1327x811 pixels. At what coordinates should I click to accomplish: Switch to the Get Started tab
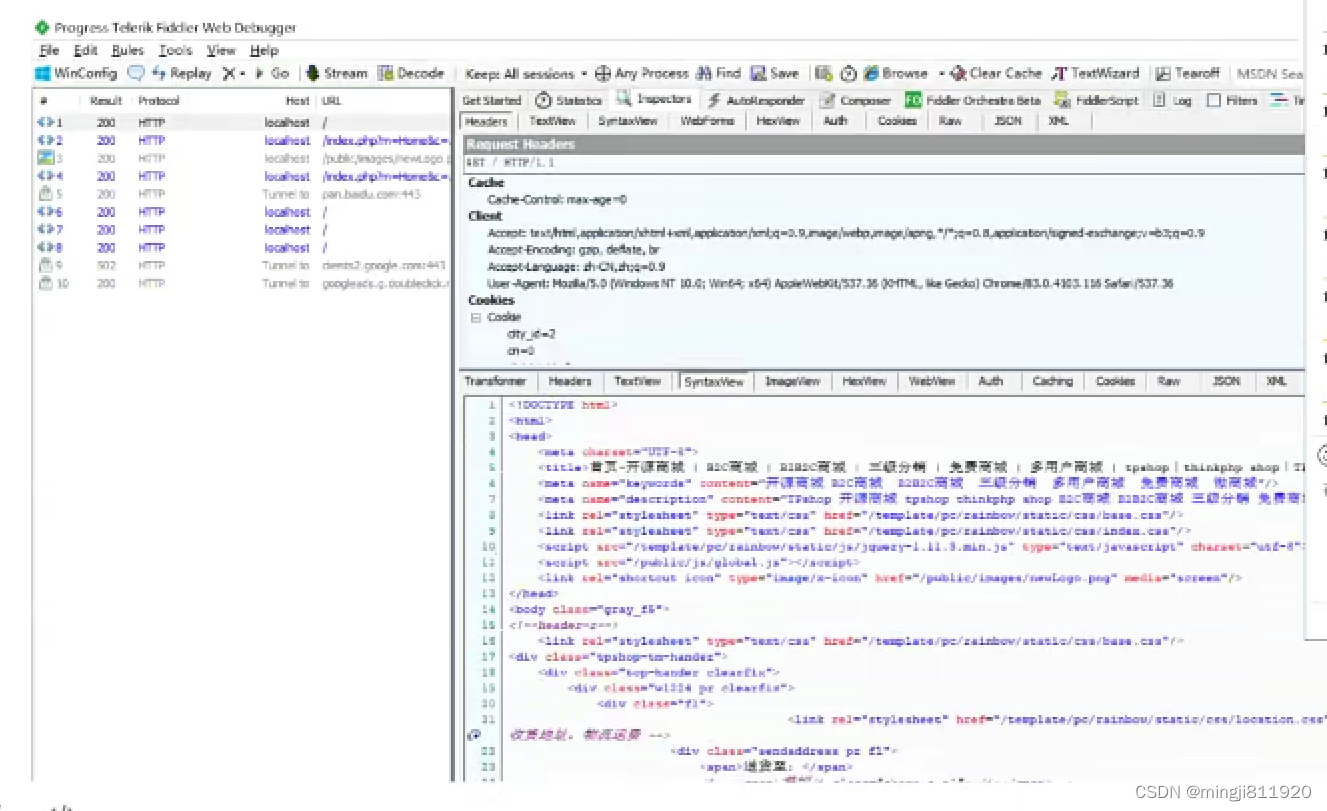492,100
